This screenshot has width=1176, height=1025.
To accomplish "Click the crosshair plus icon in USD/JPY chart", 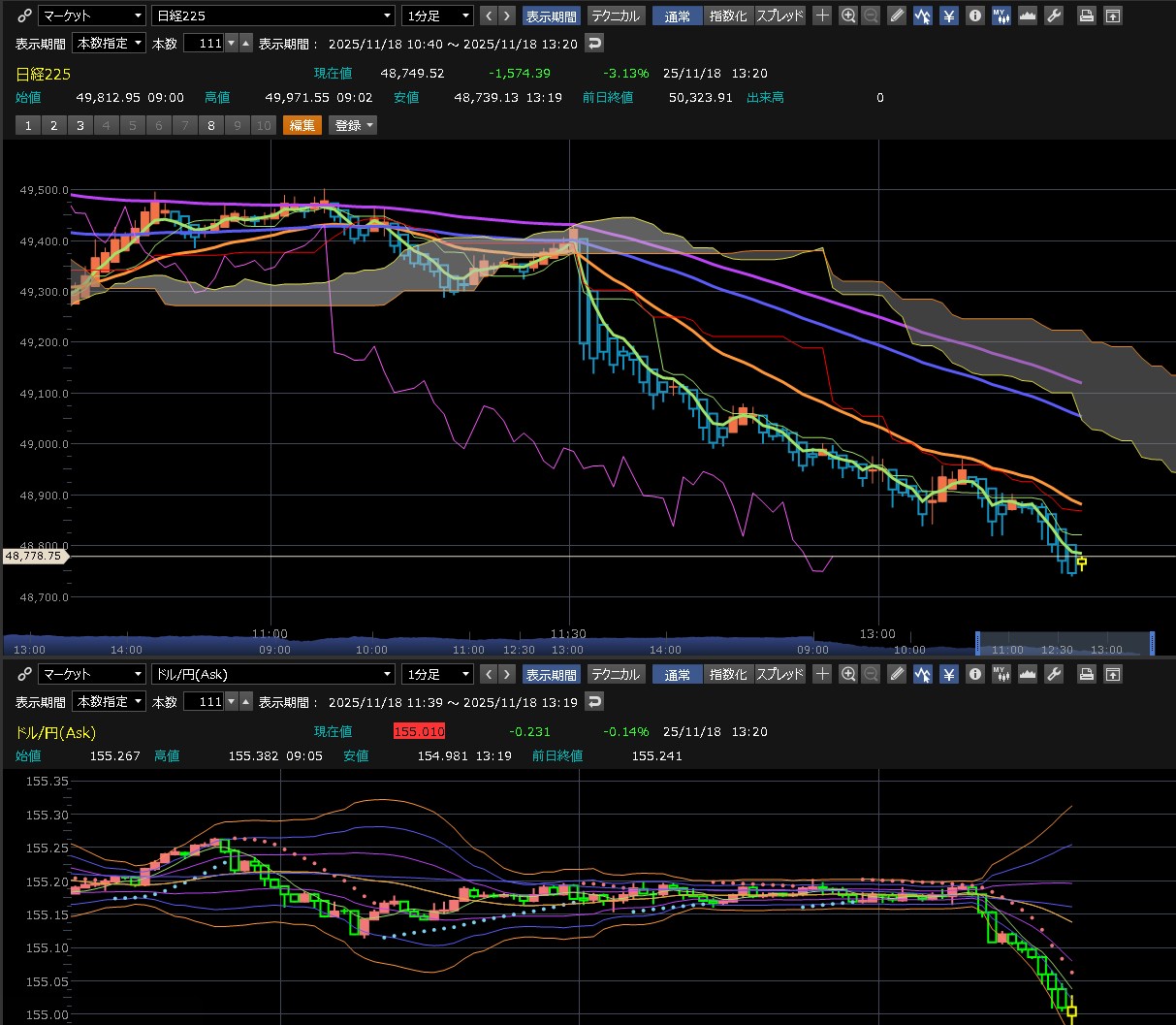I will click(822, 674).
